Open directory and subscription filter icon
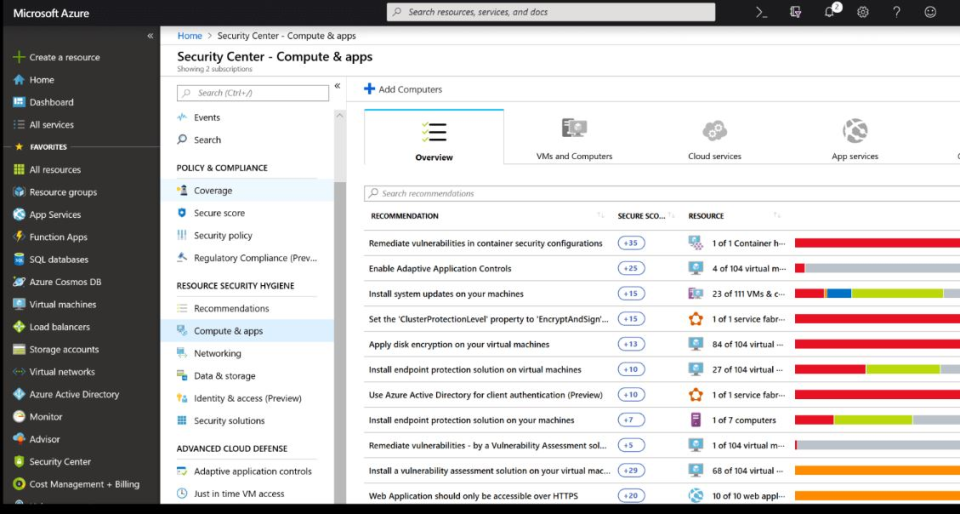The width and height of the screenshot is (960, 514). point(795,12)
